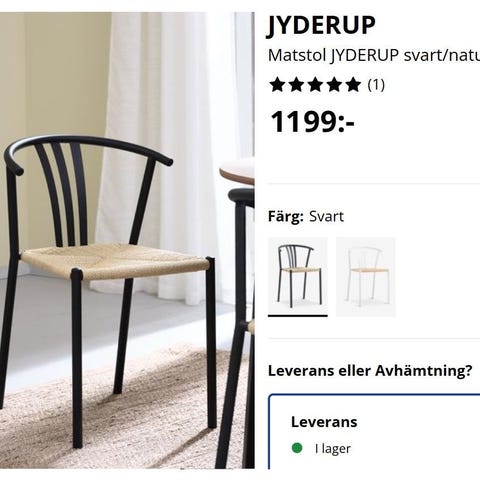The height and width of the screenshot is (480, 480).
Task: Click the 'Färg: Svart' color label
Action: [306, 217]
